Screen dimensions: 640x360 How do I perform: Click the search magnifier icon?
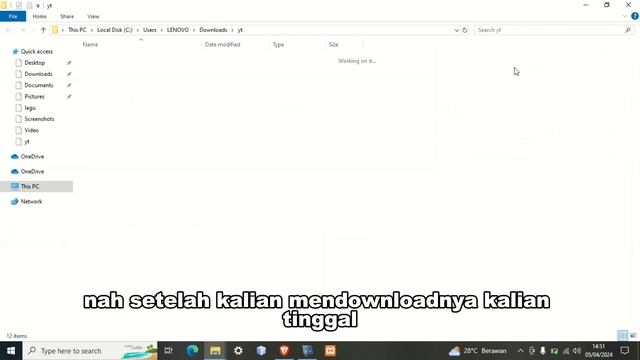pyautogui.click(x=628, y=30)
